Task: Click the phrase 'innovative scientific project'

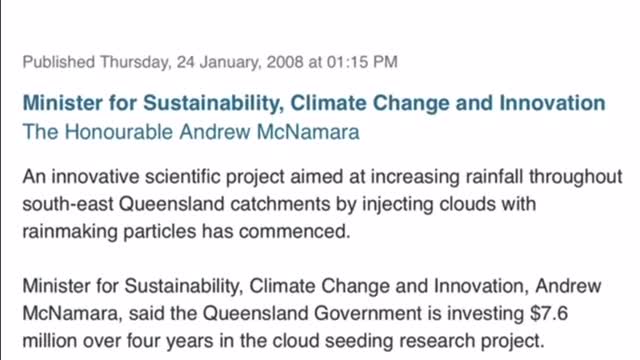Action: coord(168,177)
